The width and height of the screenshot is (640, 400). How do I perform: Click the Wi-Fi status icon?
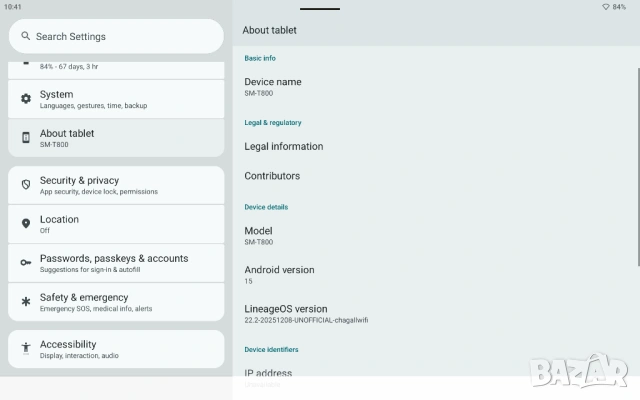click(x=606, y=7)
